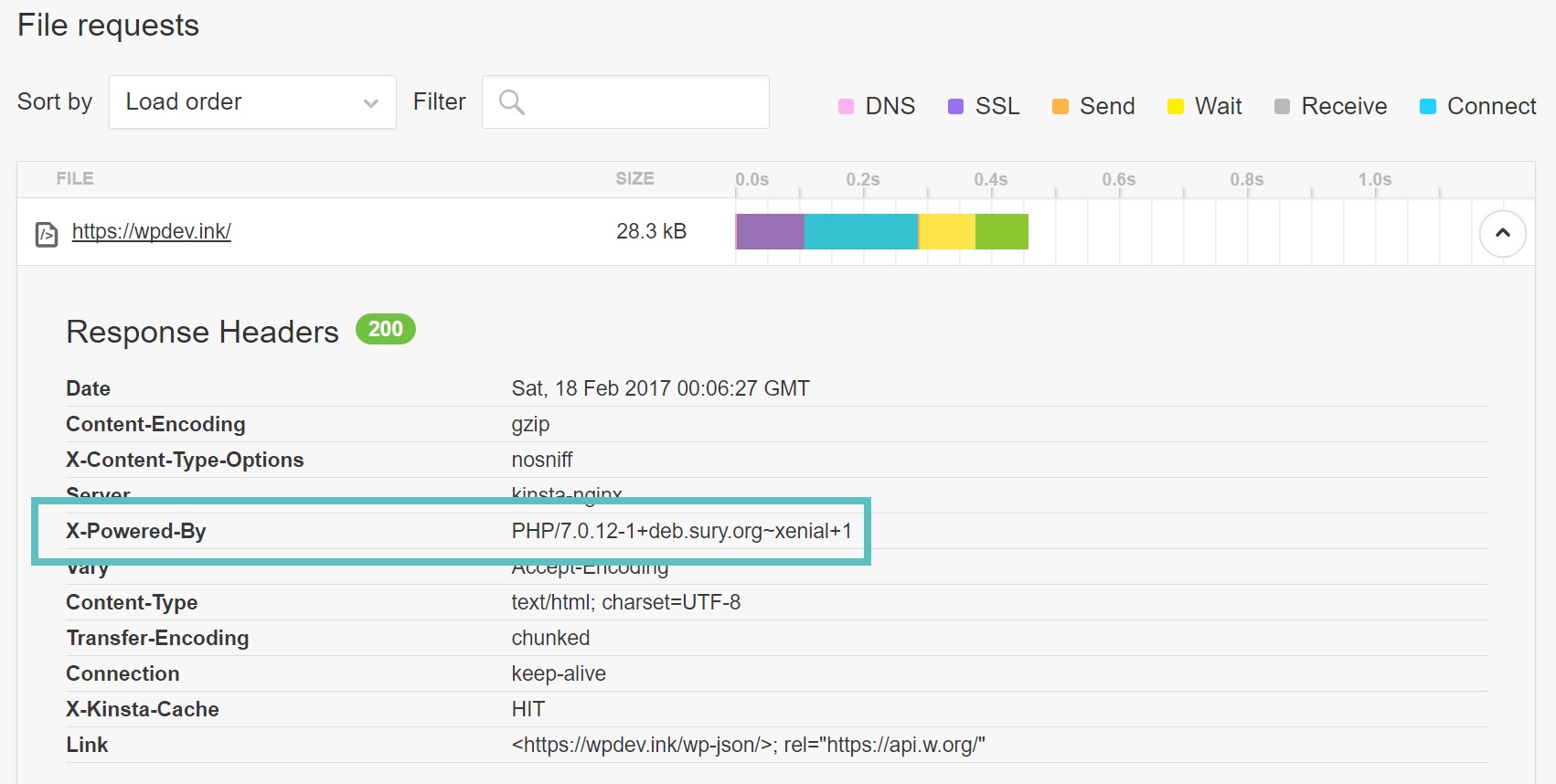
Task: Click the SSL purple legend swatch
Action: click(956, 107)
